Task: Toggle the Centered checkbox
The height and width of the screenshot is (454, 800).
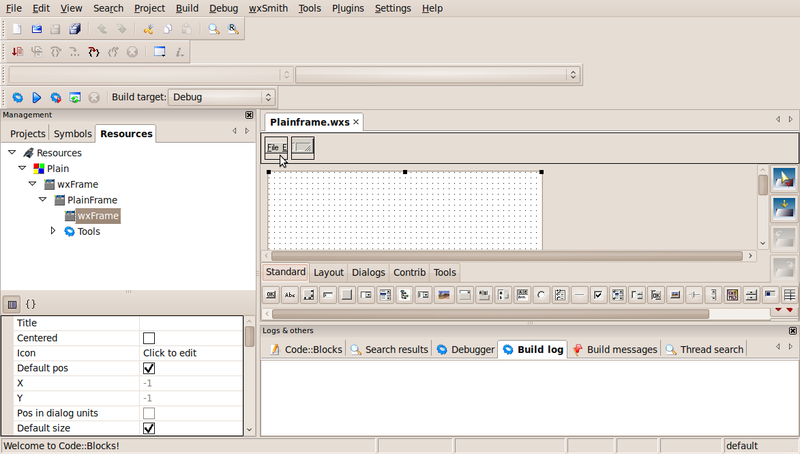Action: click(x=149, y=338)
